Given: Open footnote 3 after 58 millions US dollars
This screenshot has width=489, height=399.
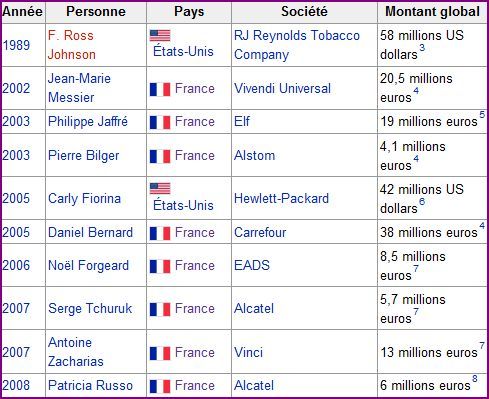Looking at the screenshot, I should pos(422,48).
